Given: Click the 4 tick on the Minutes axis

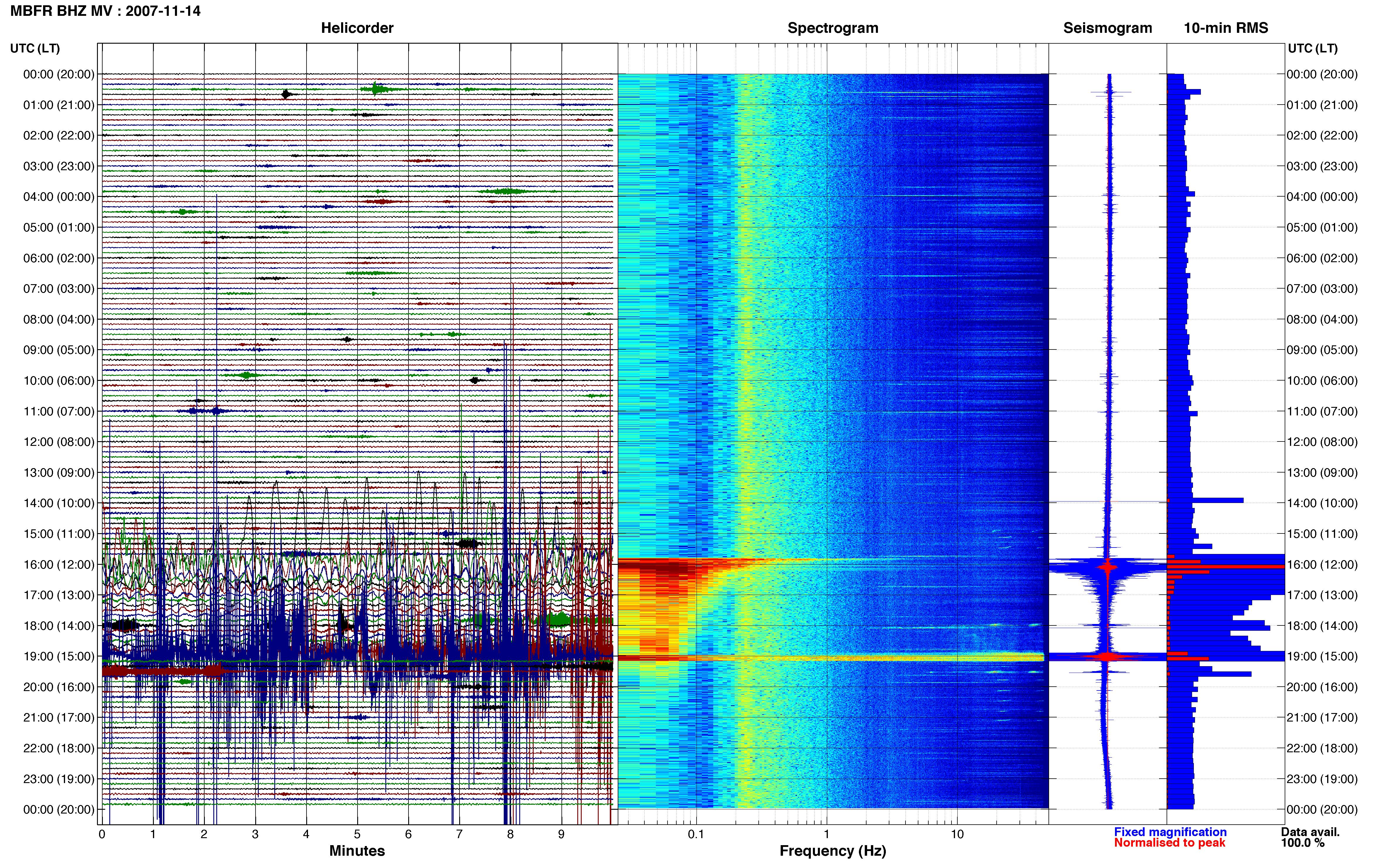Looking at the screenshot, I should click(306, 835).
